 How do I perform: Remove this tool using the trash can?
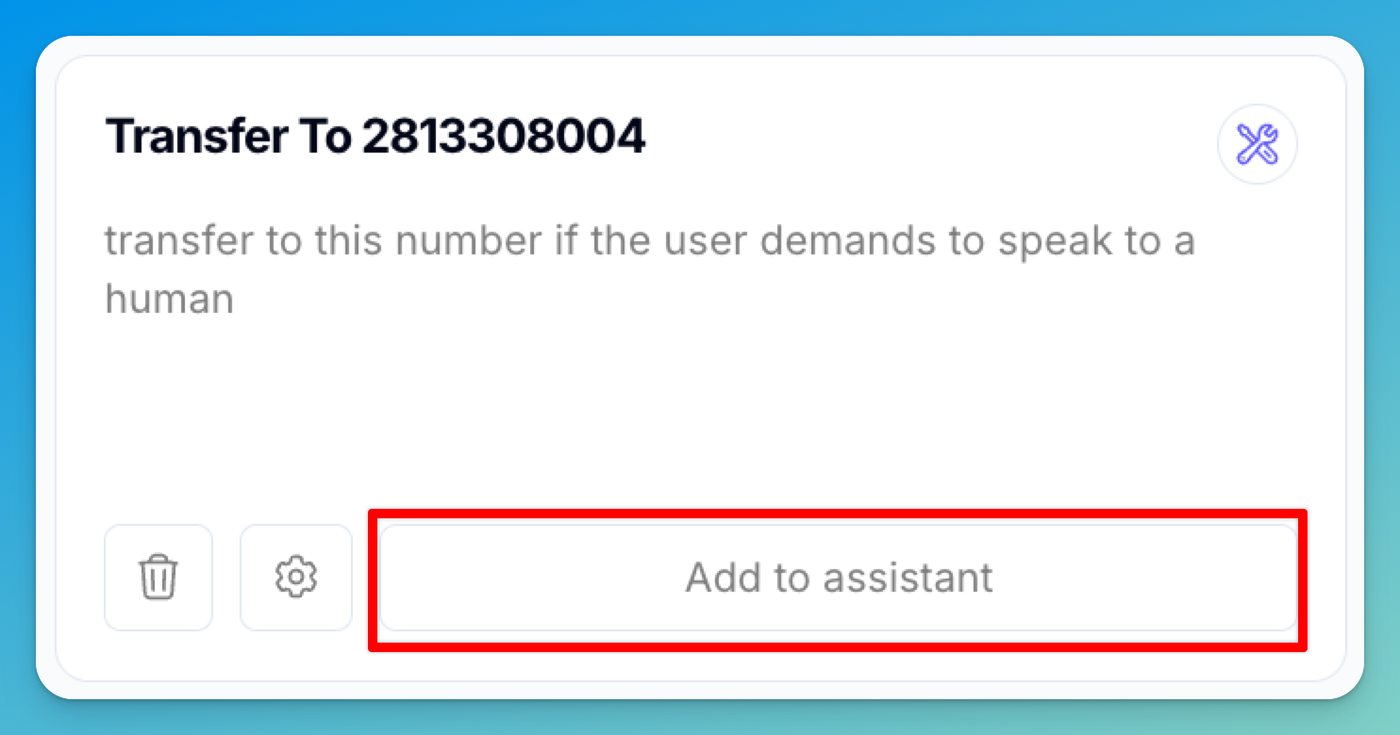158,578
